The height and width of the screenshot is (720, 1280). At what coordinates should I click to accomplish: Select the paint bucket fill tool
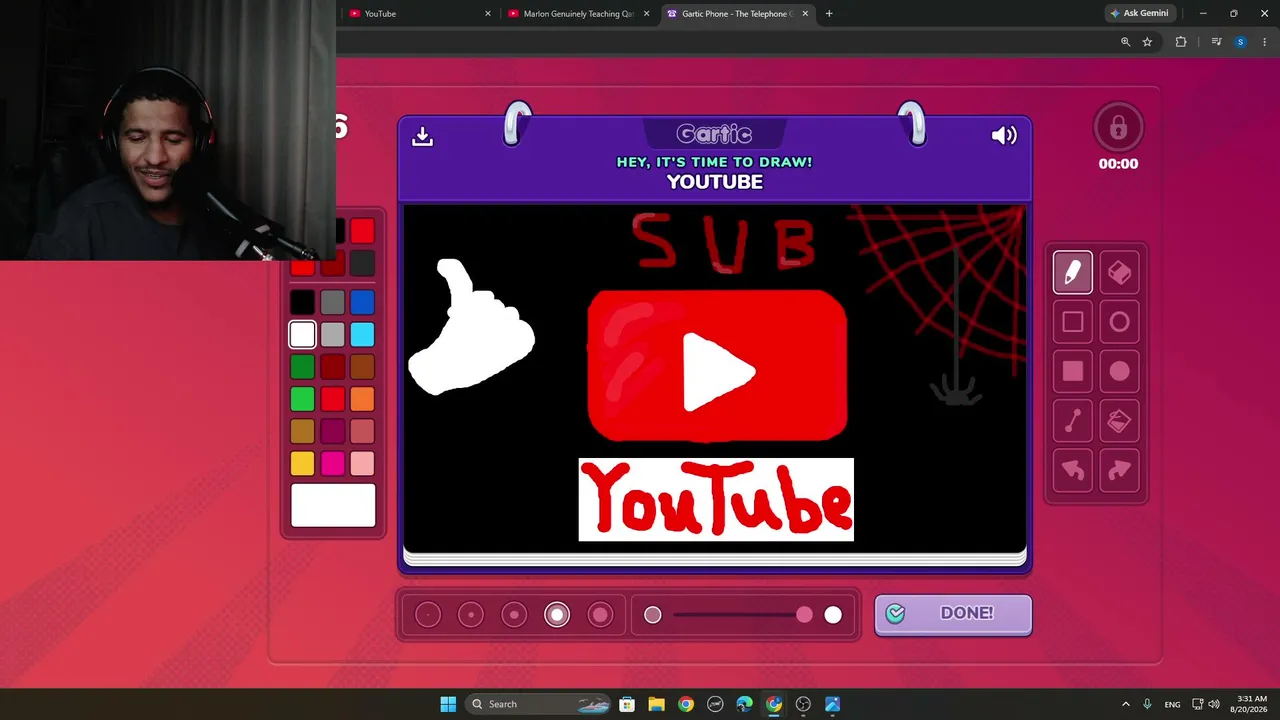tap(1119, 421)
